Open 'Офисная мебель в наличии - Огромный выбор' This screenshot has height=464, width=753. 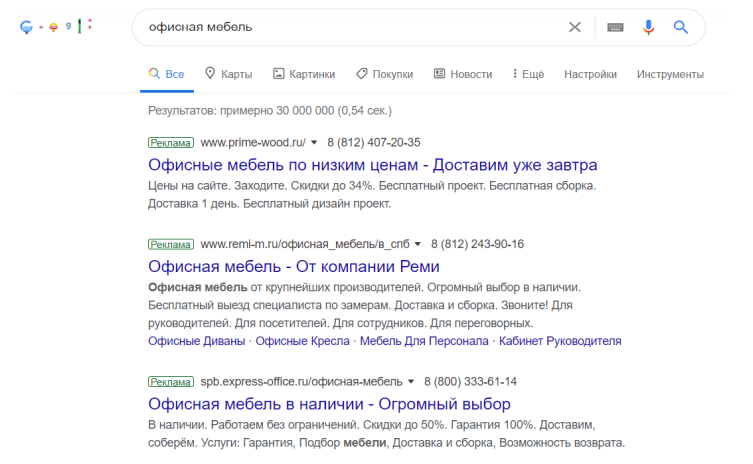coord(329,405)
